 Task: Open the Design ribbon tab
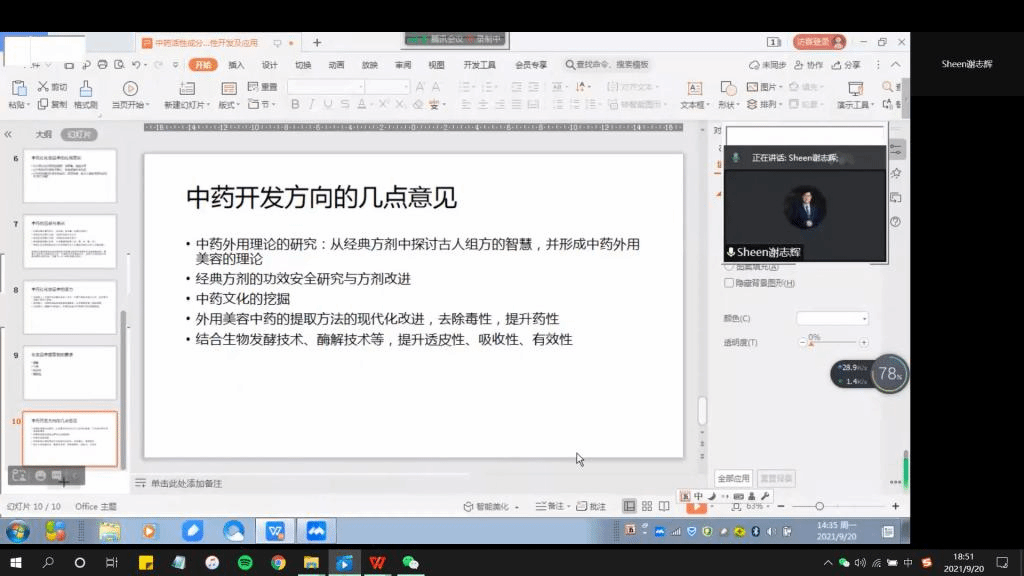click(x=269, y=65)
